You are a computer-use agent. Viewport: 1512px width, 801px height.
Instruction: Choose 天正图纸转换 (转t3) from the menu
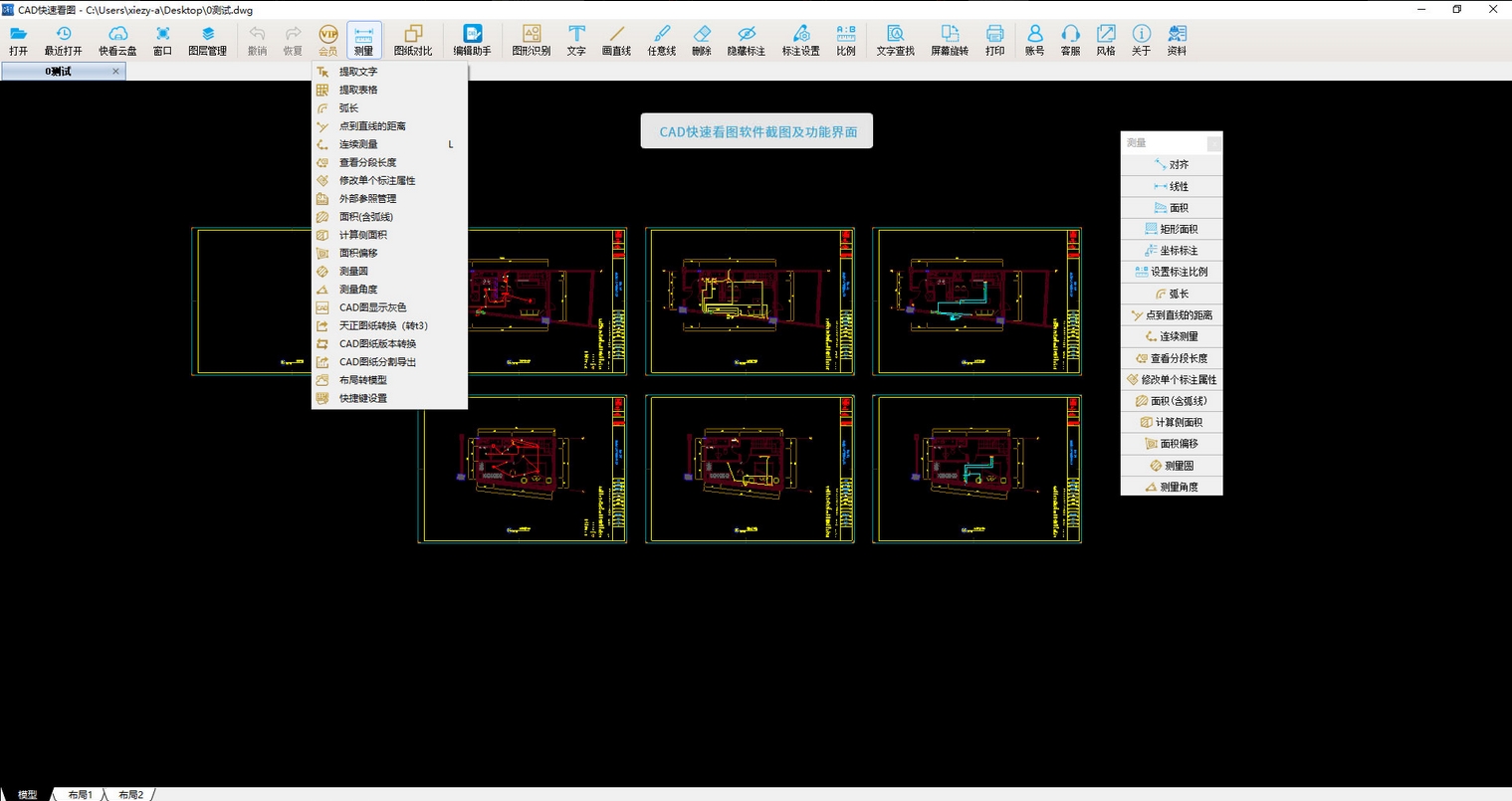[x=389, y=325]
